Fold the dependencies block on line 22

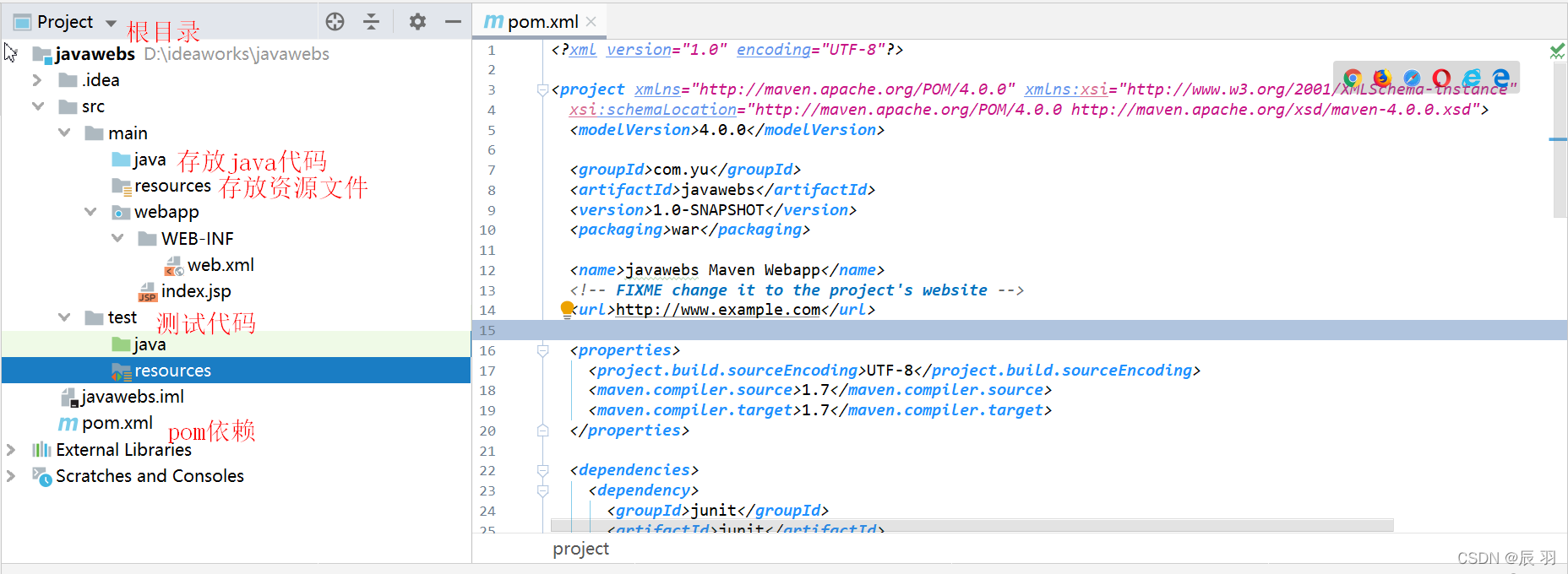(x=542, y=470)
